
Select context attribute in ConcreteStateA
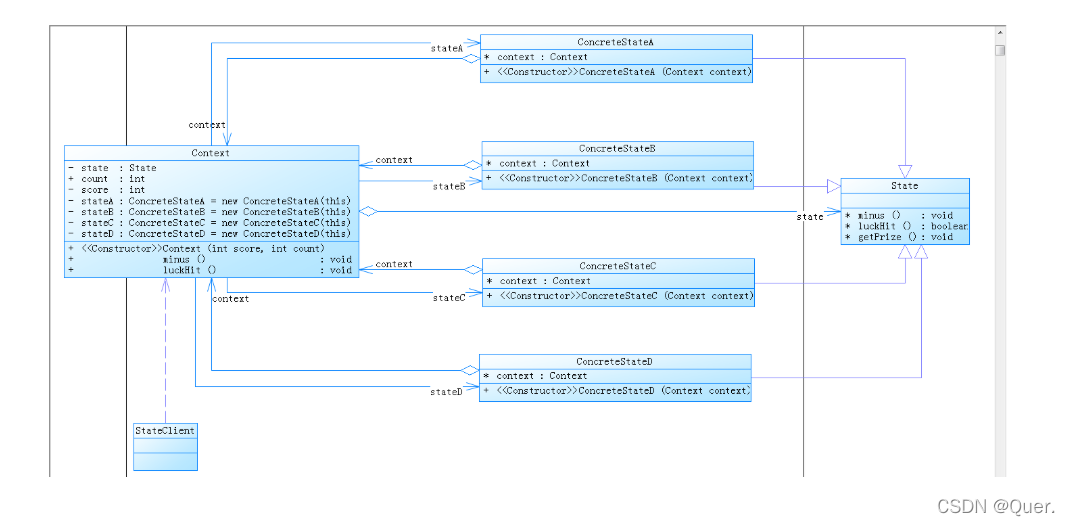[536, 57]
